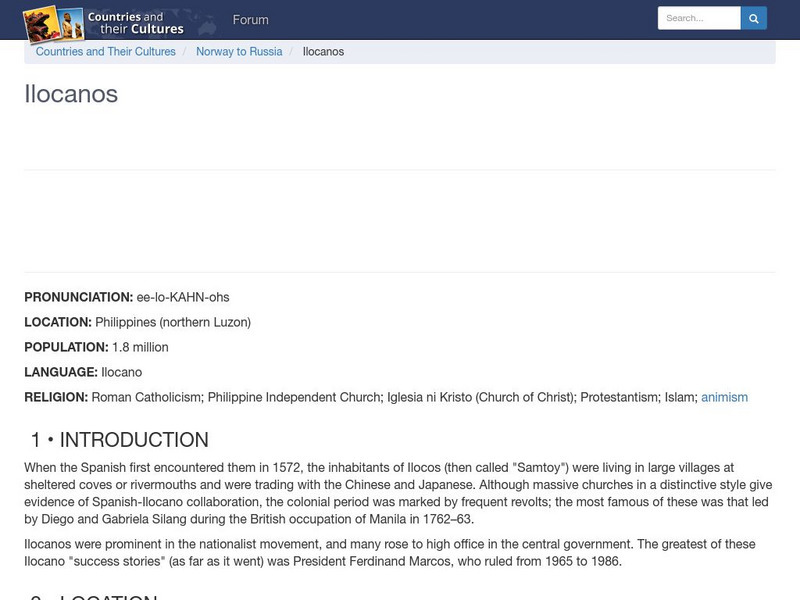The image size is (800, 600).
Task: Go to Countries and Their Cultures breadcrumb
Action: tap(106, 51)
